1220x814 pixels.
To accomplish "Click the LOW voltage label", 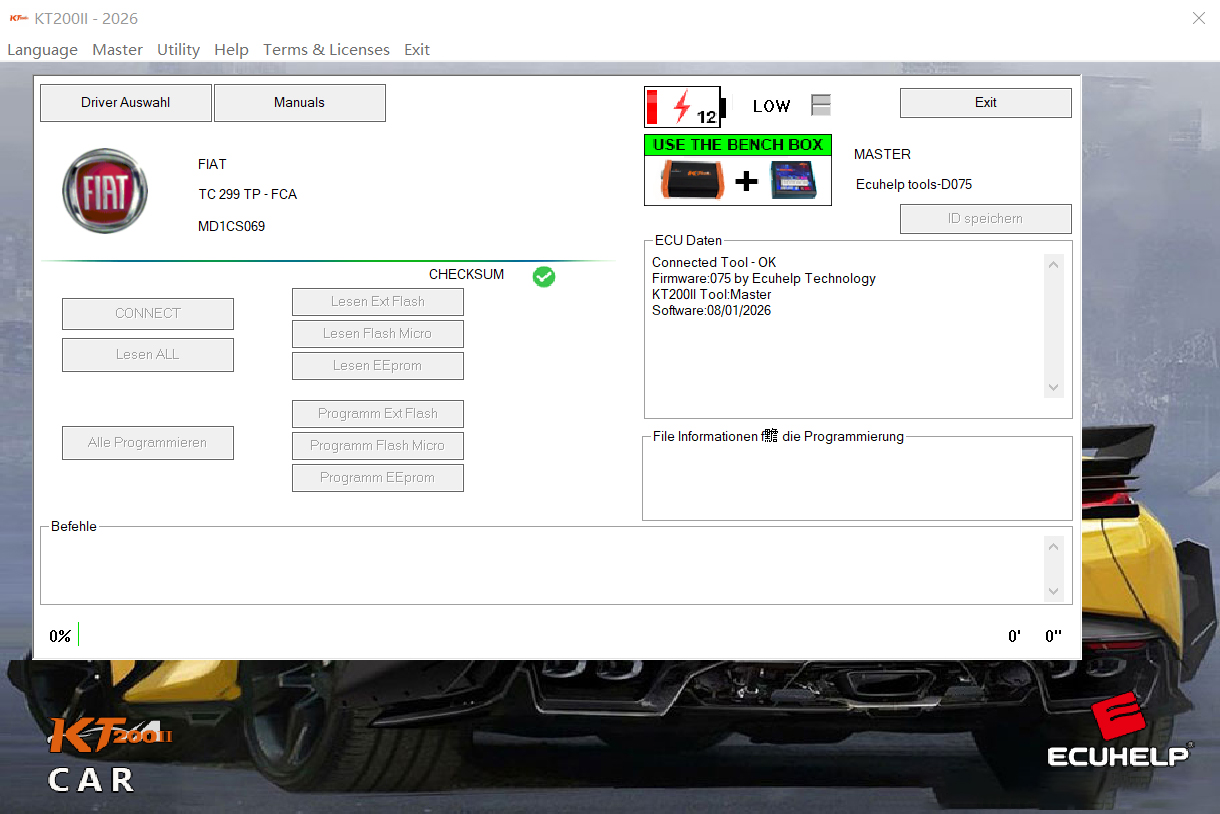I will tap(771, 106).
